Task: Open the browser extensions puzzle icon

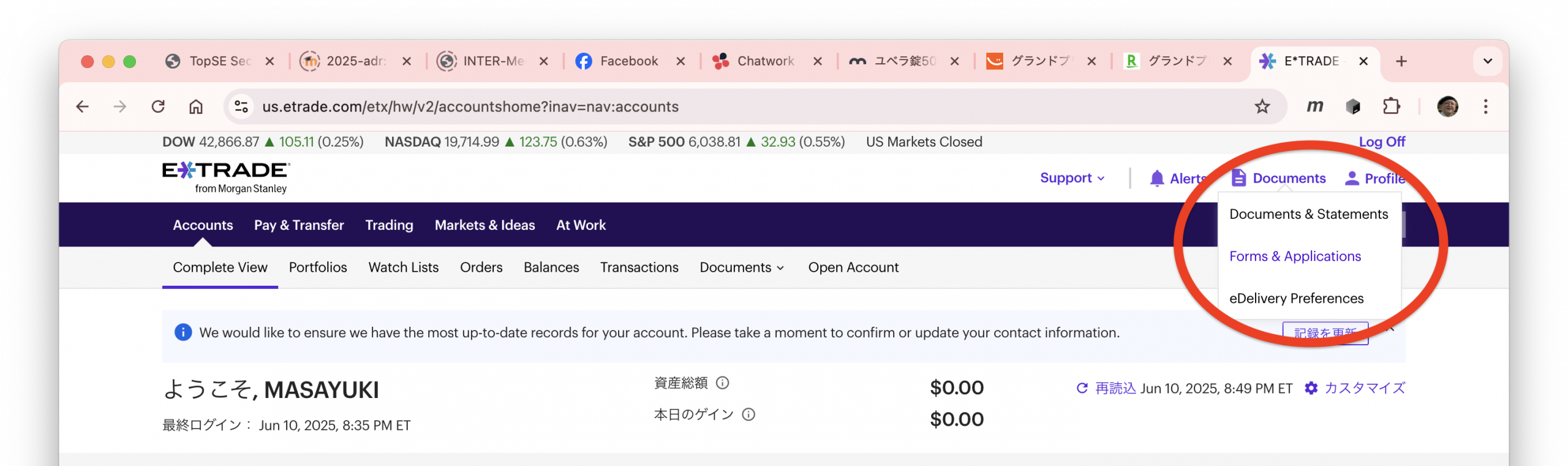Action: pos(1391,107)
